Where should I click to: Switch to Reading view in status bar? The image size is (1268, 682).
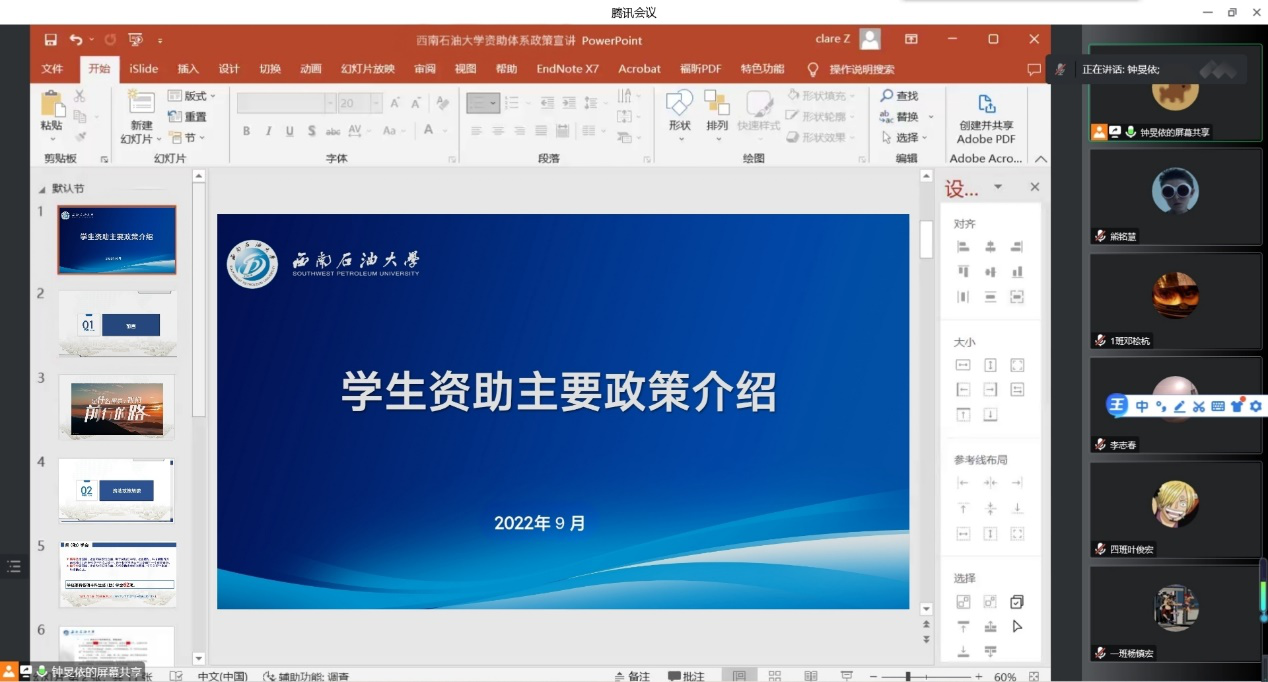click(x=811, y=676)
